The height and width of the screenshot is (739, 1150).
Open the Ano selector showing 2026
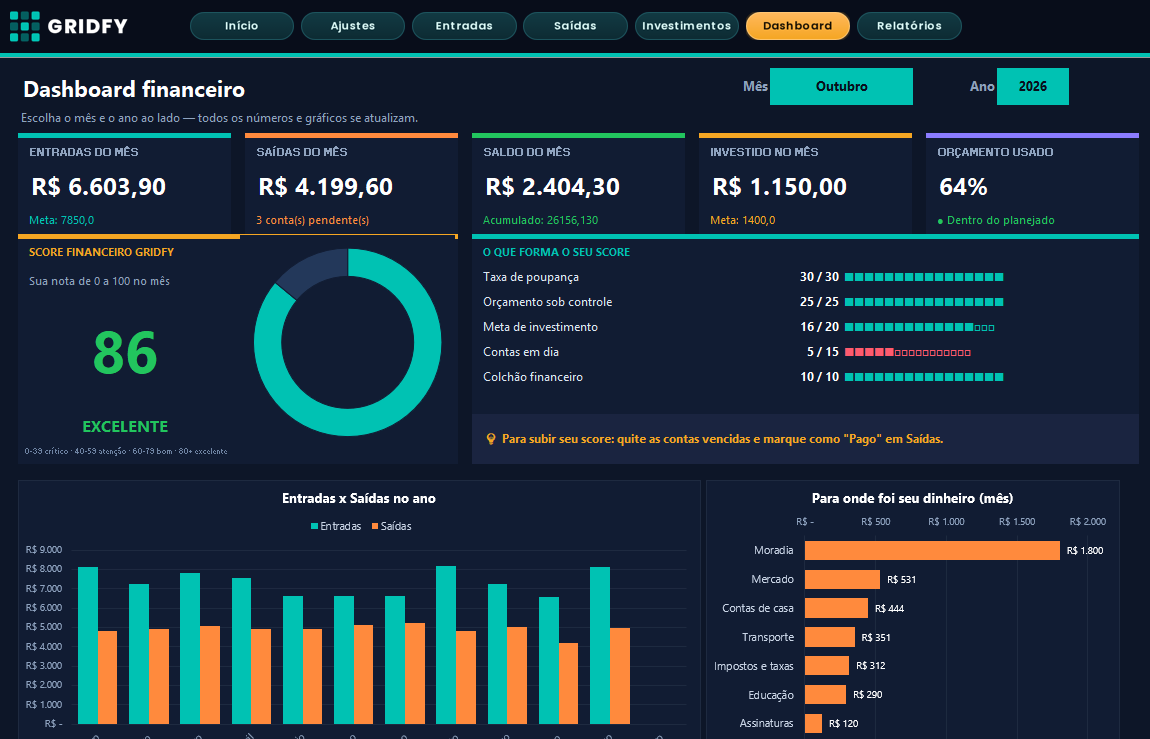[1033, 87]
